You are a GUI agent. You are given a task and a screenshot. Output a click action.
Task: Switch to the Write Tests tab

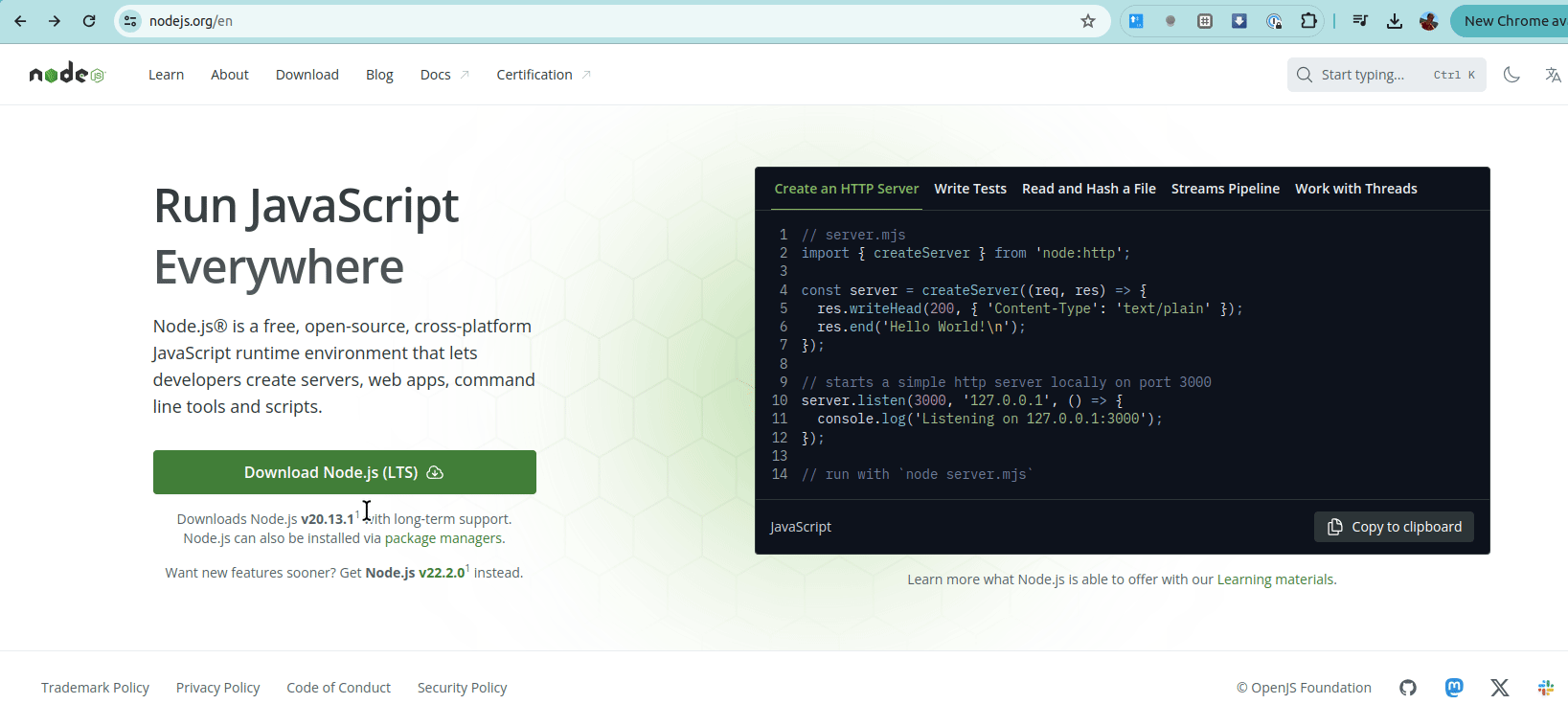[x=969, y=189]
